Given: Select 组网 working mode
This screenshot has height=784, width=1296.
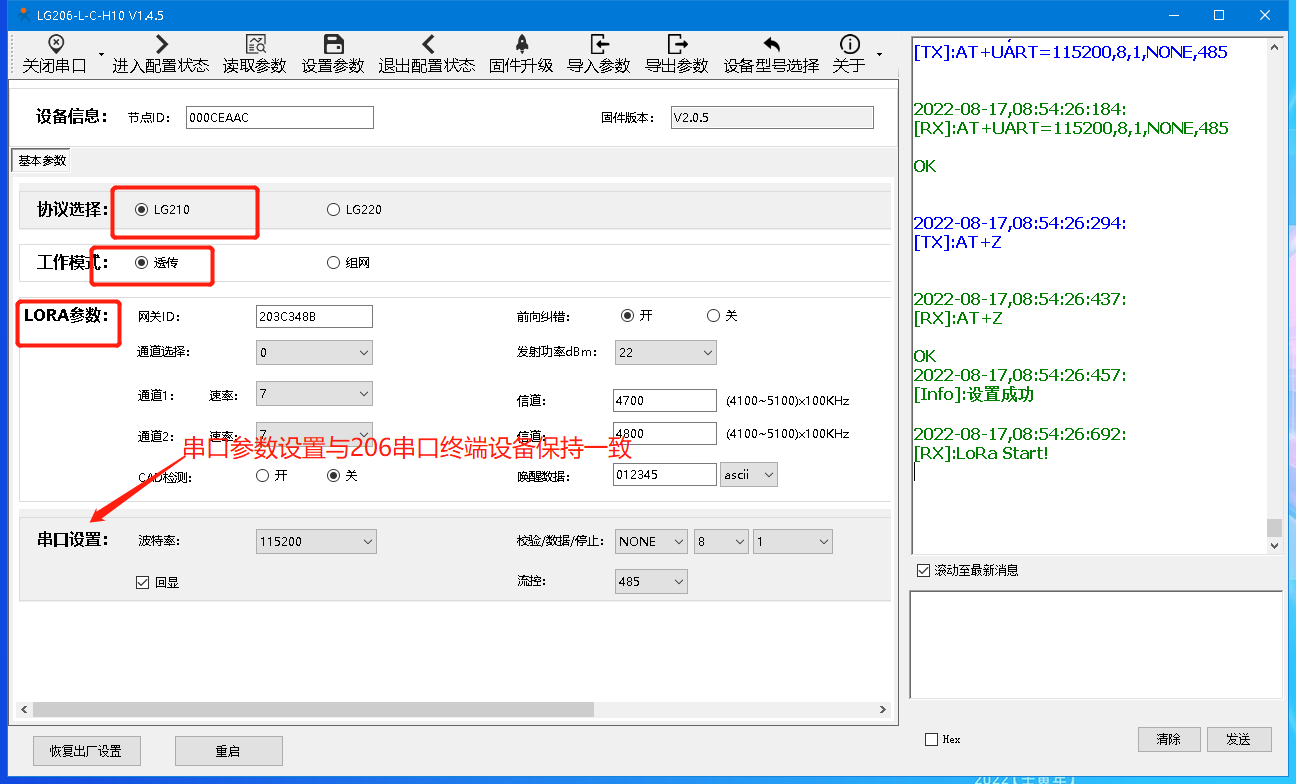Looking at the screenshot, I should point(333,263).
